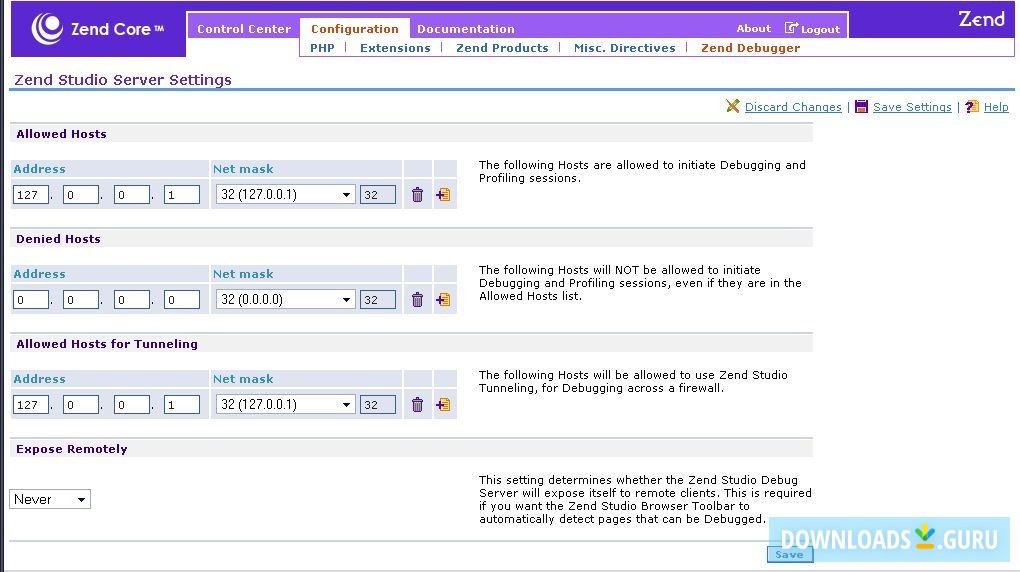Viewport: 1020px width, 572px height.
Task: Click the Help question mark icon
Action: tap(972, 106)
